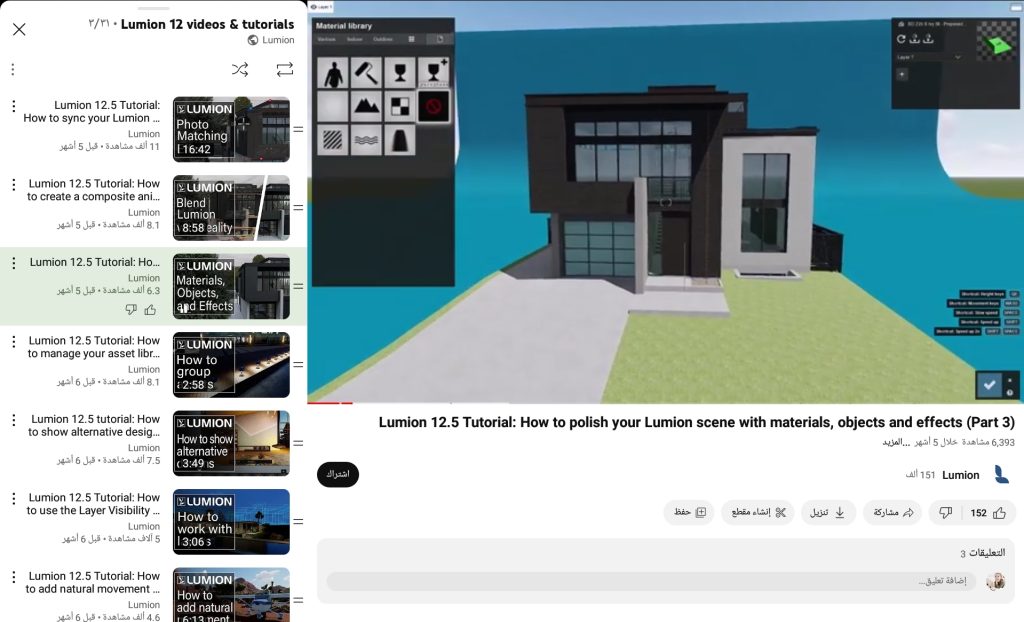Toggle loop playlist mode
The image size is (1024, 622).
click(285, 69)
